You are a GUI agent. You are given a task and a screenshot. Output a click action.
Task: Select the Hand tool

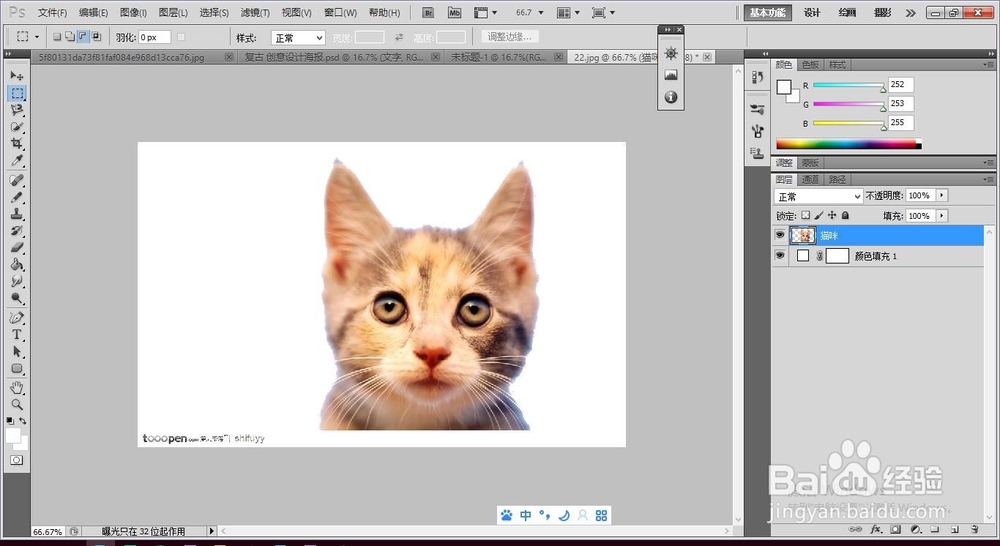pyautogui.click(x=17, y=388)
